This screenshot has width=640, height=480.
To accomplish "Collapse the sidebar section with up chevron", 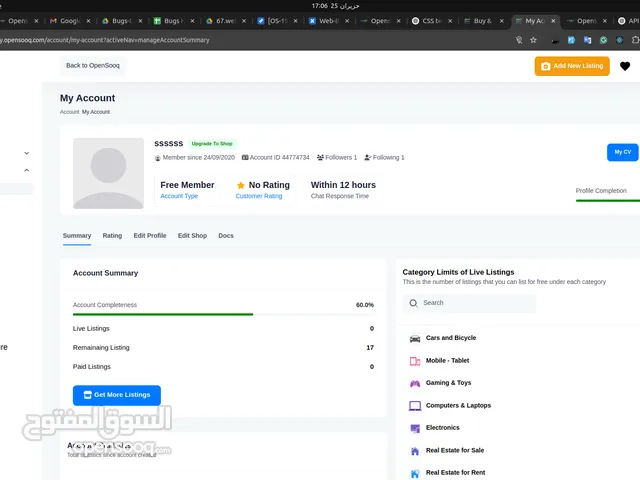I will [27, 170].
